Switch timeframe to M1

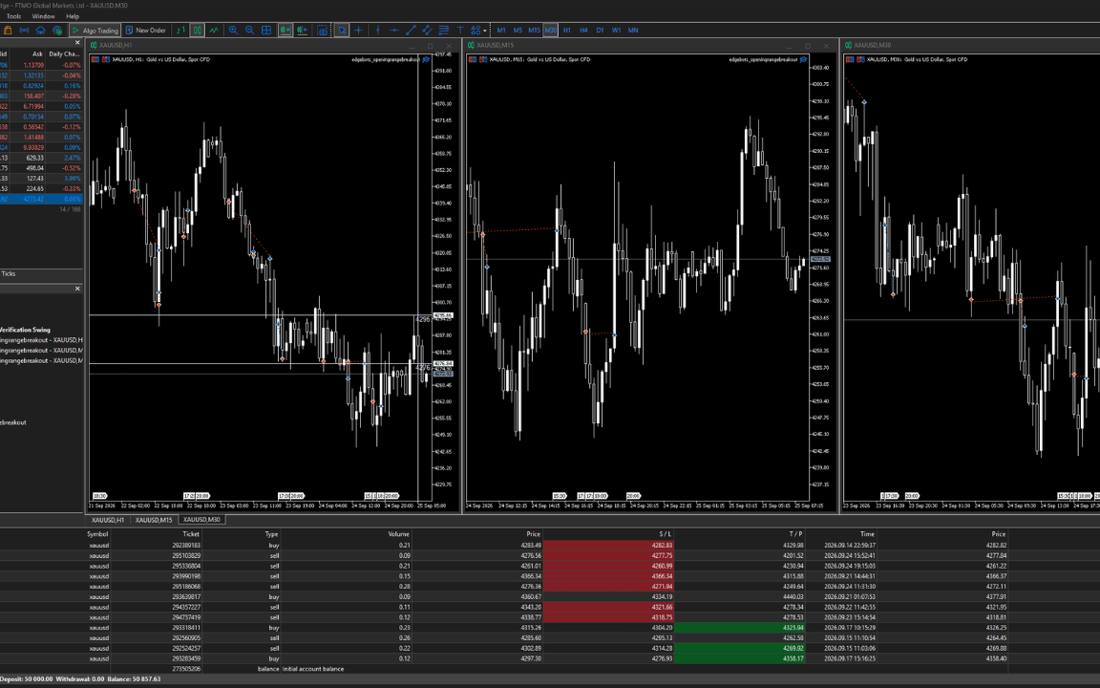501,30
